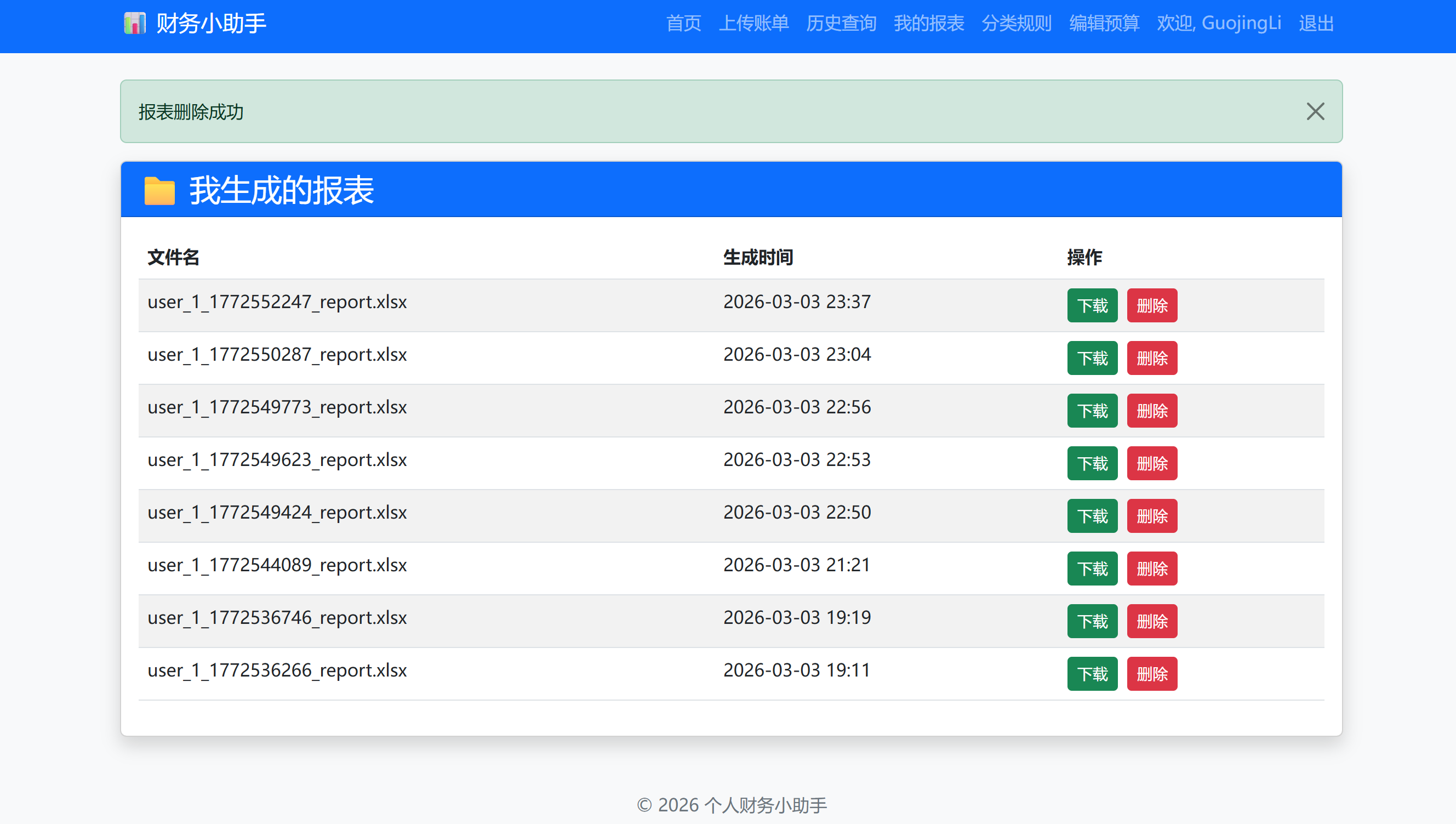Download the report generated at 23:04
Viewport: 1456px width, 824px height.
tap(1092, 358)
